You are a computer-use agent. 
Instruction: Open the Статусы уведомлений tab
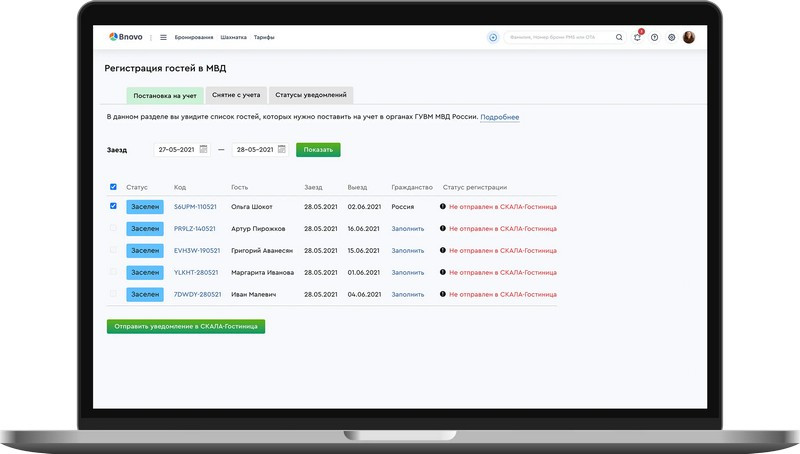coord(311,95)
